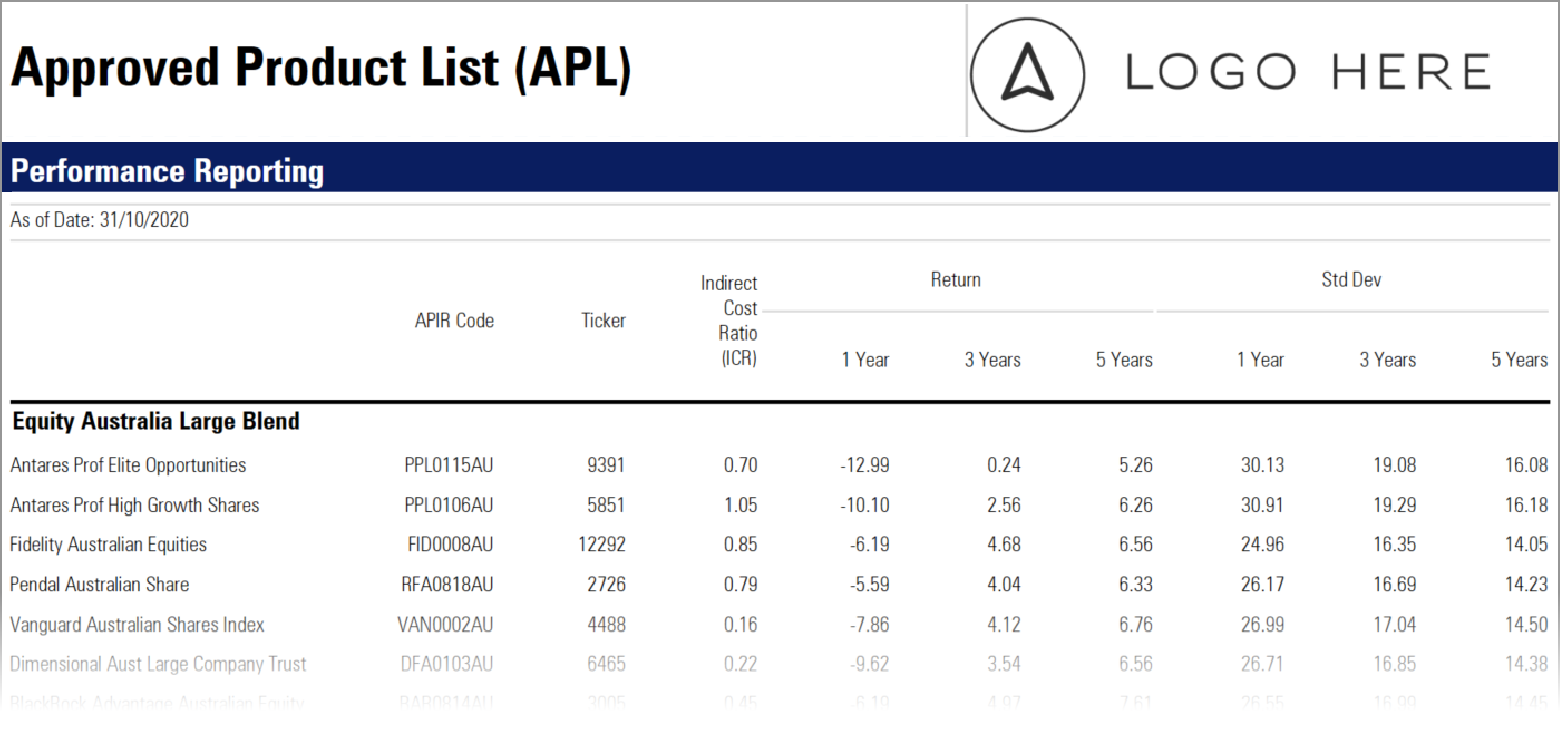Image resolution: width=1560 pixels, height=740 pixels.
Task: Click ticker value 9391
Action: coord(606,465)
